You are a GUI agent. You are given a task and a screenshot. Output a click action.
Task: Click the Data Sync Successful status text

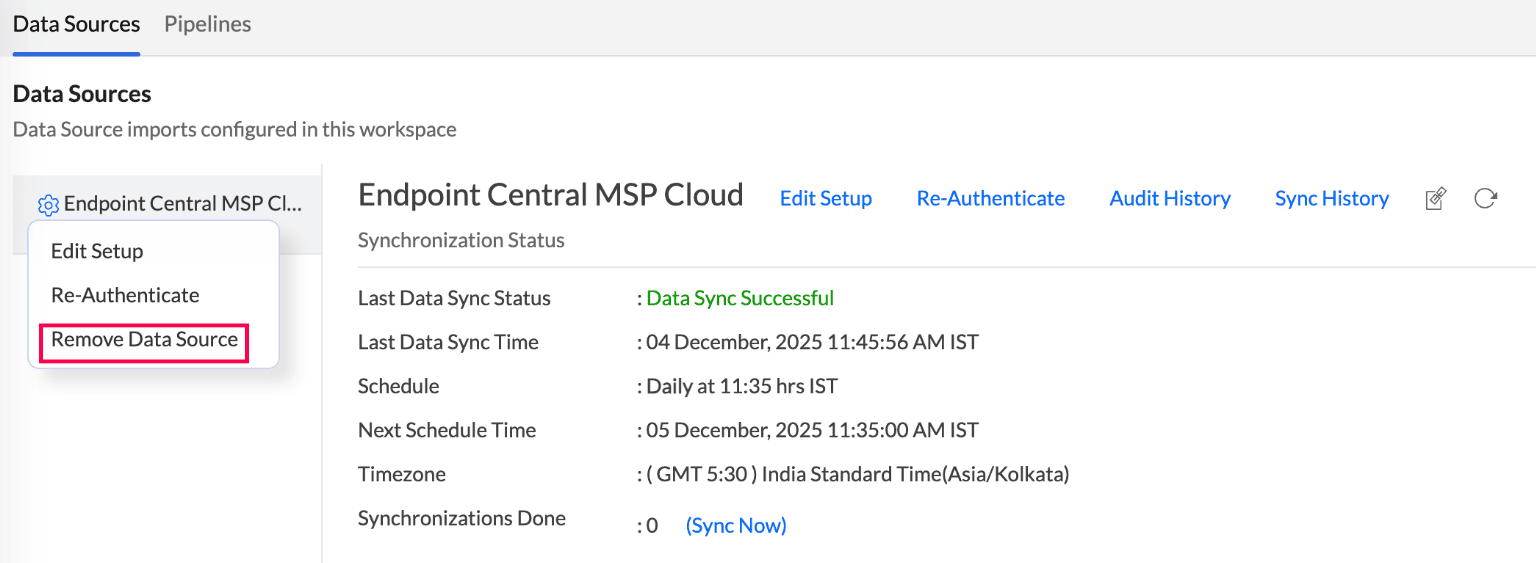pyautogui.click(x=740, y=298)
